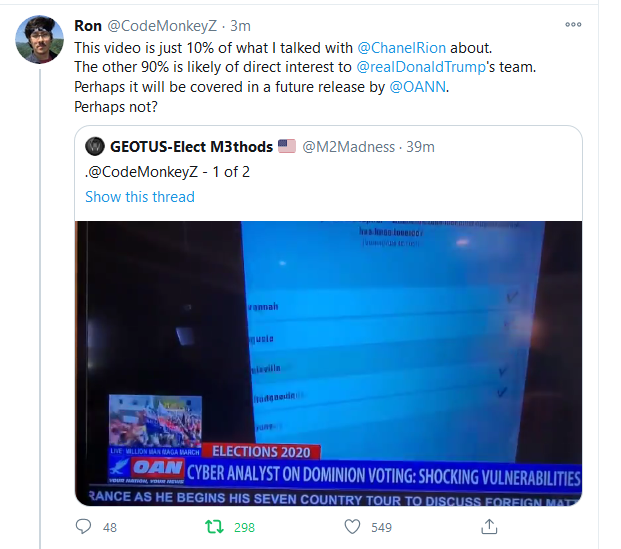Open the @CodeMonkeyZ handle beside Ron
The image size is (621, 549).
click(x=162, y=26)
